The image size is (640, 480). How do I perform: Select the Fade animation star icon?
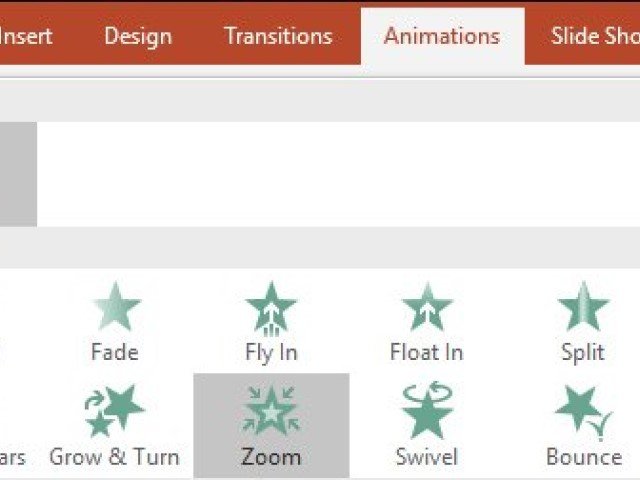[116, 306]
